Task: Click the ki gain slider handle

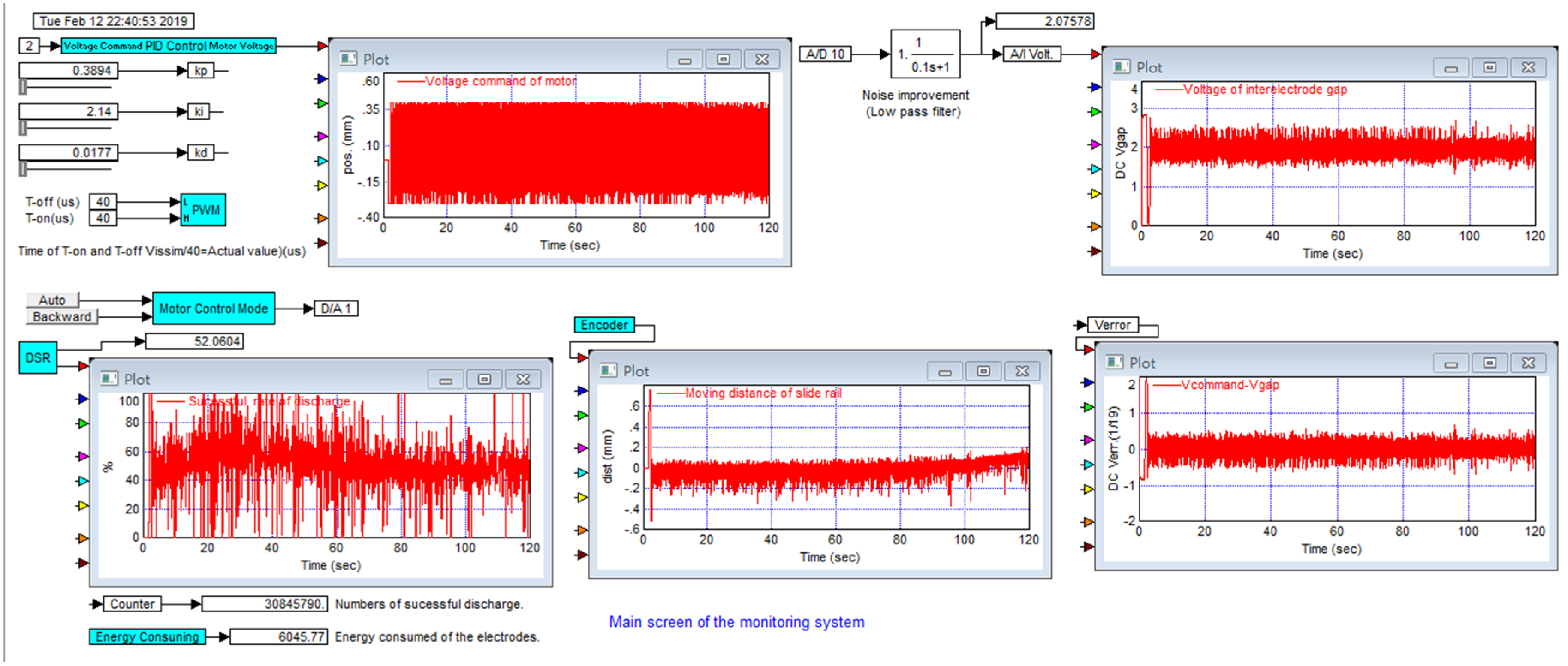Action: click(23, 128)
